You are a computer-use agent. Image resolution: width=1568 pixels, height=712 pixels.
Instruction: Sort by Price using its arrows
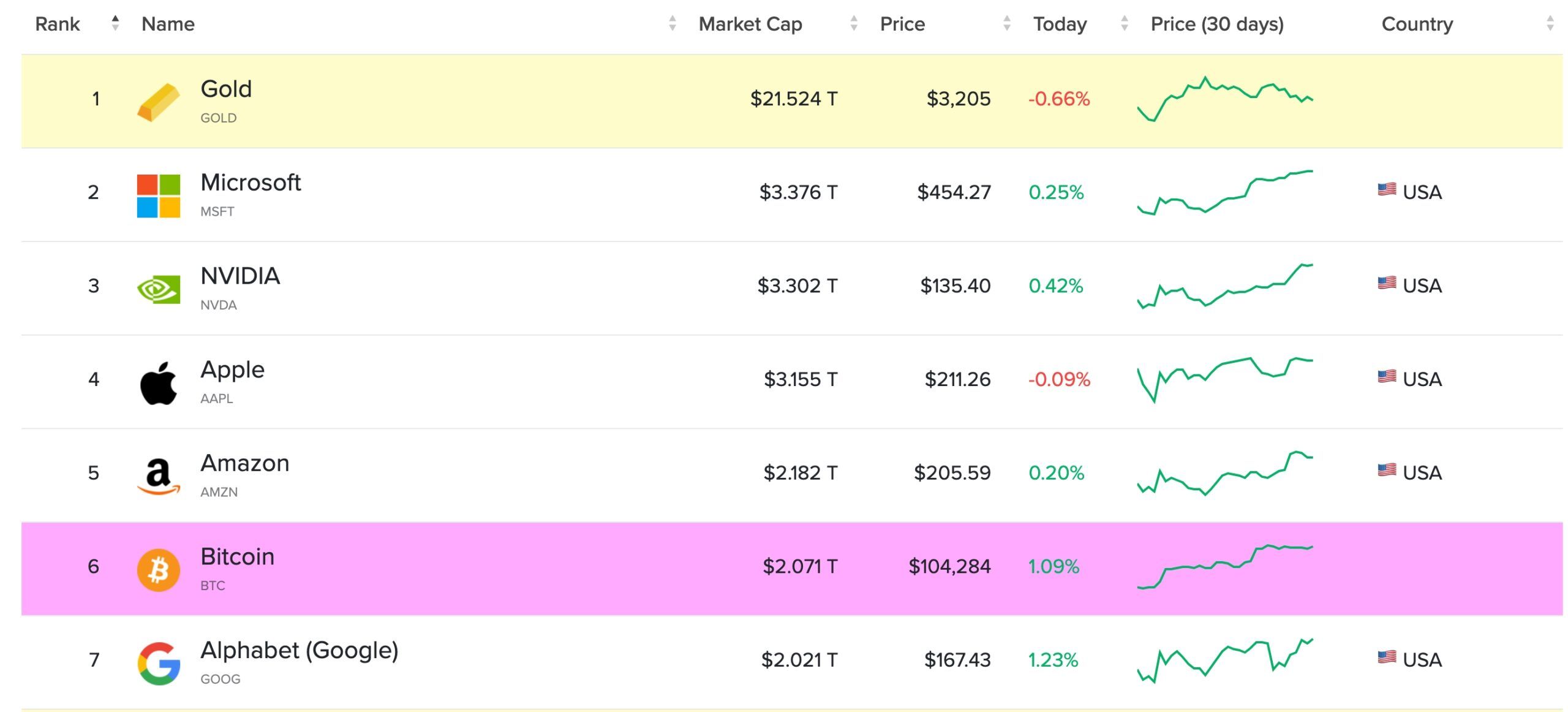click(1006, 23)
